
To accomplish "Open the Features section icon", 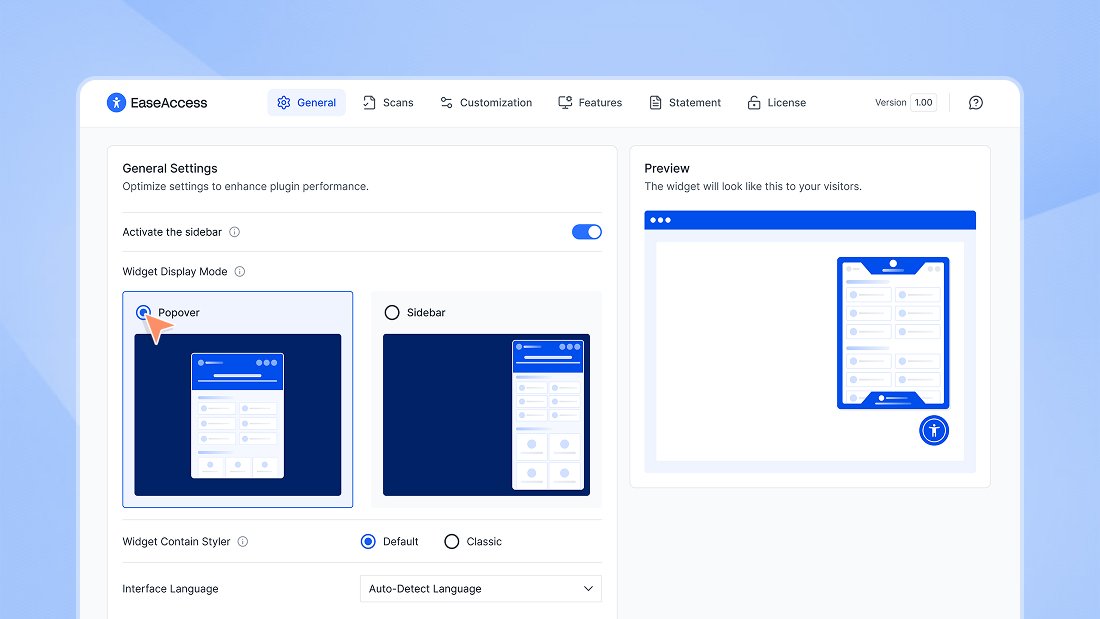I will click(x=564, y=102).
